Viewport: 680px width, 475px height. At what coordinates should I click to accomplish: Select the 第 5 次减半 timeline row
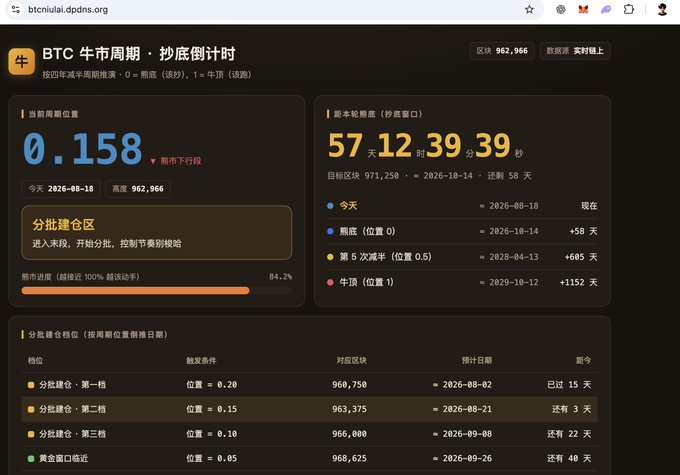(x=462, y=257)
